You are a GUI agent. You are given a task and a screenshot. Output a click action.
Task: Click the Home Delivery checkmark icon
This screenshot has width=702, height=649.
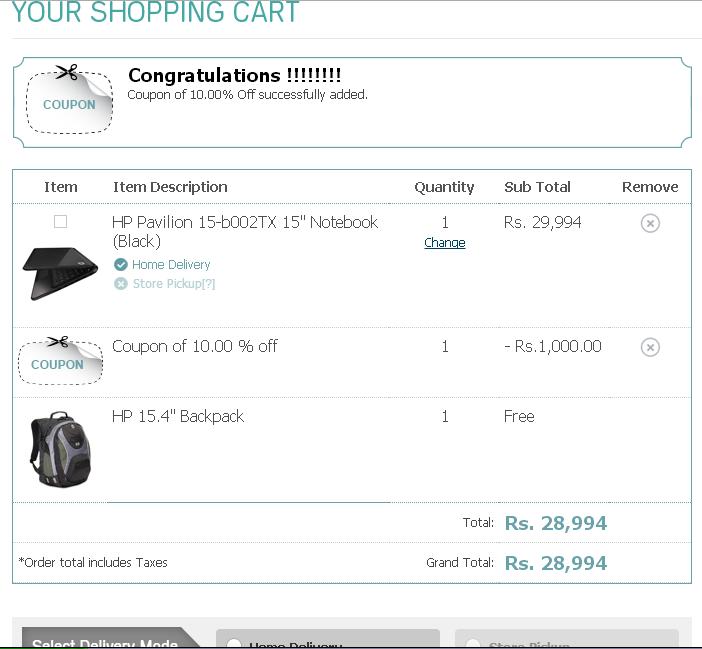click(x=120, y=265)
